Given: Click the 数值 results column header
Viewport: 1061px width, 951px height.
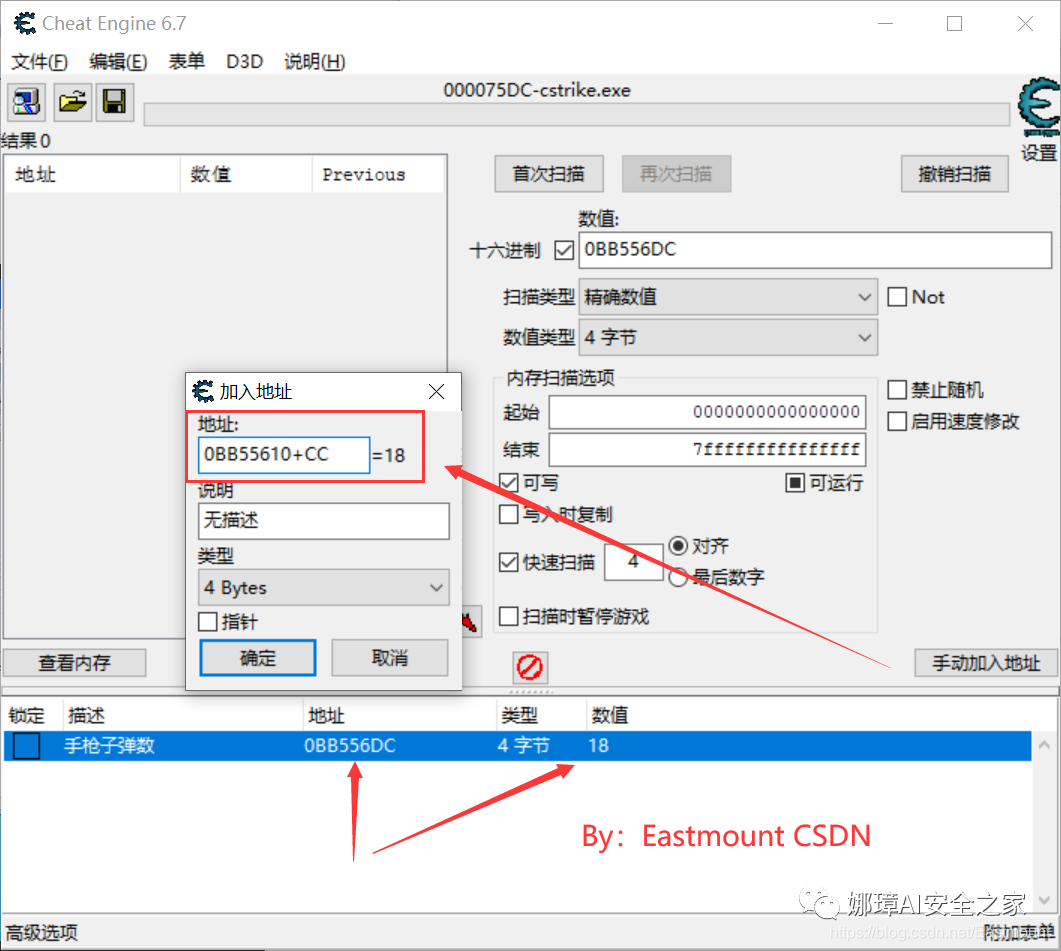Looking at the screenshot, I should pyautogui.click(x=246, y=175).
